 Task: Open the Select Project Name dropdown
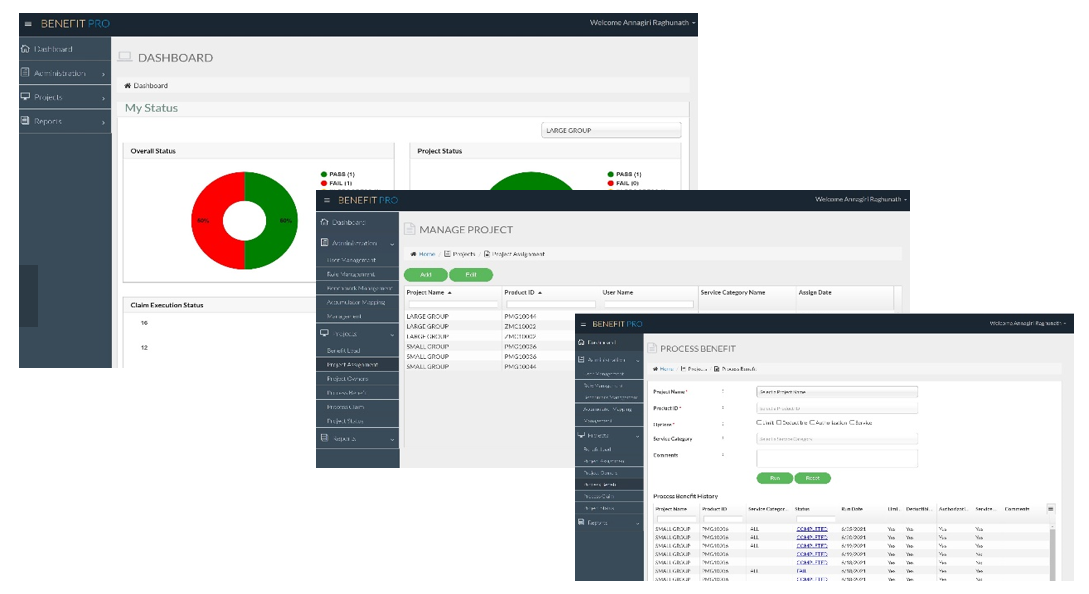click(836, 392)
